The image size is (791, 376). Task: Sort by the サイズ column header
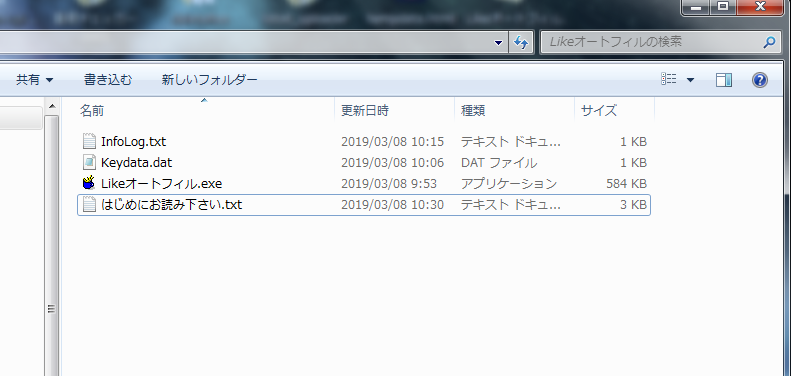tap(614, 111)
